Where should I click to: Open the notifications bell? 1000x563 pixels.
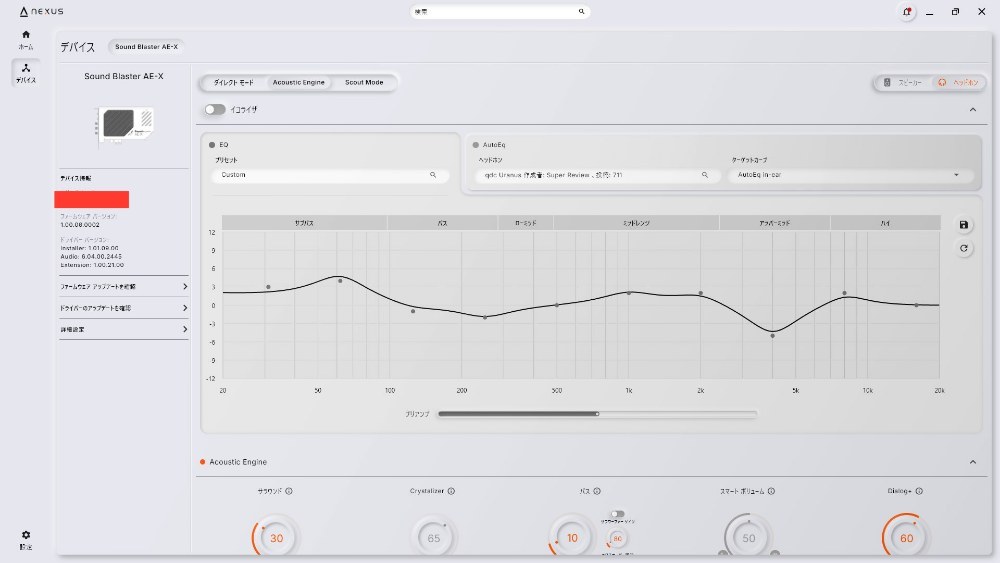(x=906, y=11)
